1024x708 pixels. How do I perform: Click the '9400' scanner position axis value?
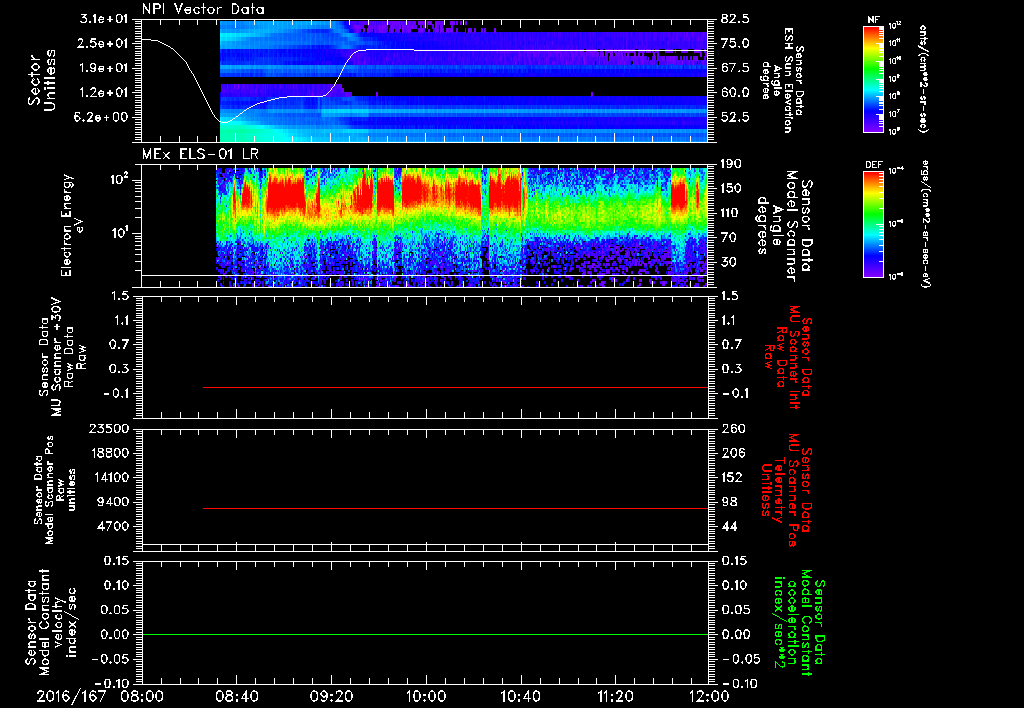click(x=112, y=502)
